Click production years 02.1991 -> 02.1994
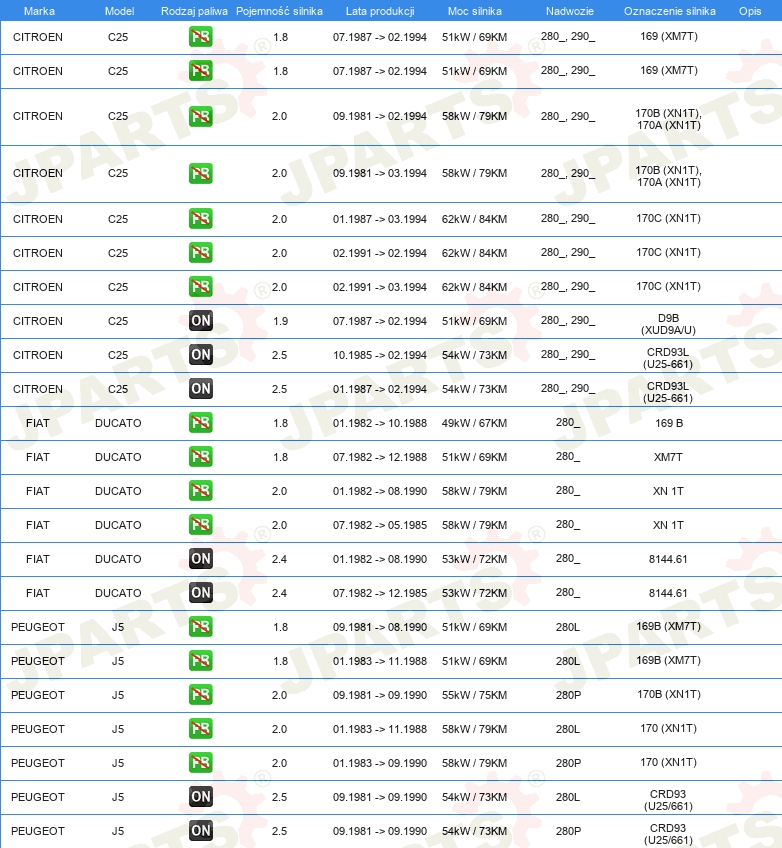Screen dimensions: 782x848 (380, 253)
